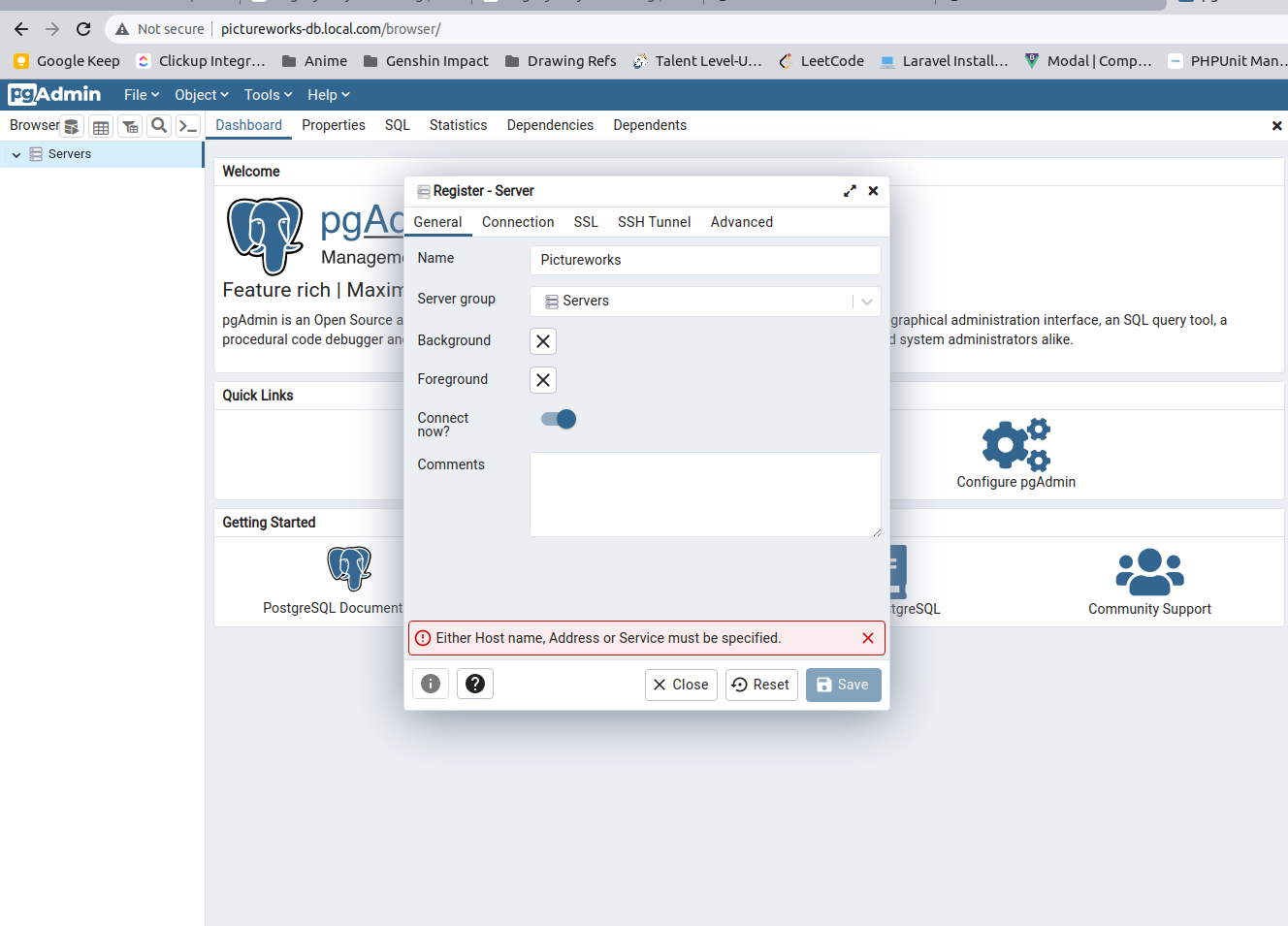Image resolution: width=1288 pixels, height=926 pixels.
Task: Clear the Foreground color selection
Action: click(543, 380)
